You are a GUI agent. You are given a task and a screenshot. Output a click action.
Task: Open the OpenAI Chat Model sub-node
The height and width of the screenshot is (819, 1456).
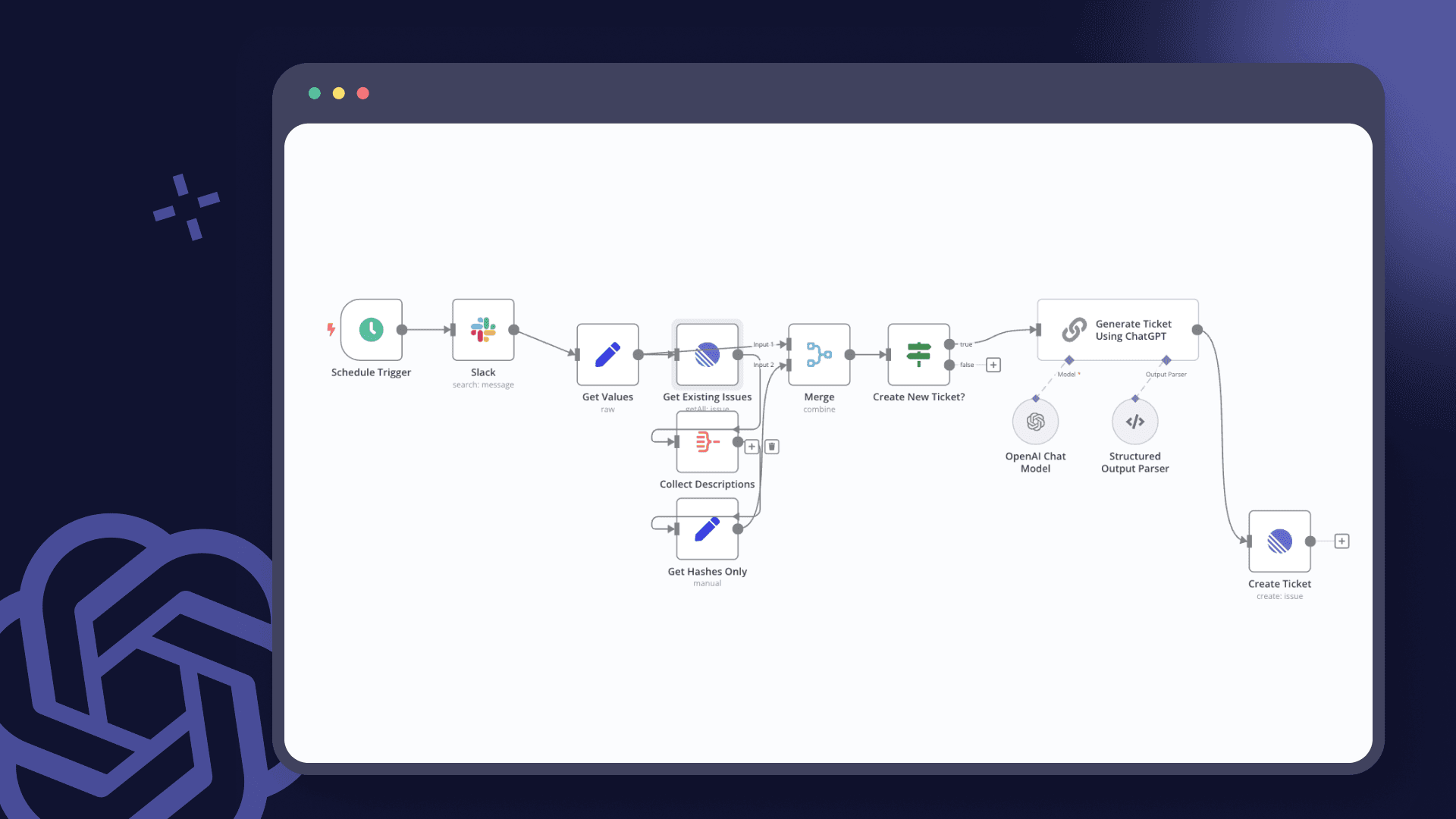(x=1035, y=422)
